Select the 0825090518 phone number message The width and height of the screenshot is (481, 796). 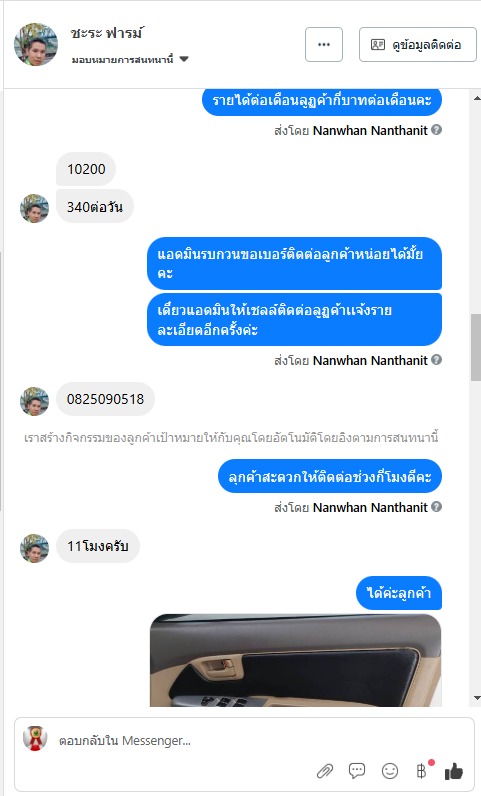[x=105, y=399]
